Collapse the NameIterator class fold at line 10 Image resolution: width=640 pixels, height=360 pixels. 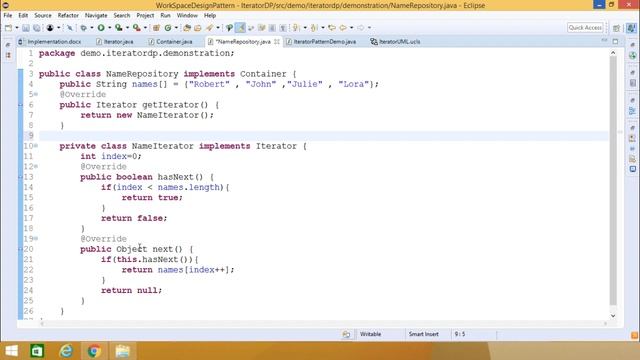pyautogui.click(x=36, y=146)
